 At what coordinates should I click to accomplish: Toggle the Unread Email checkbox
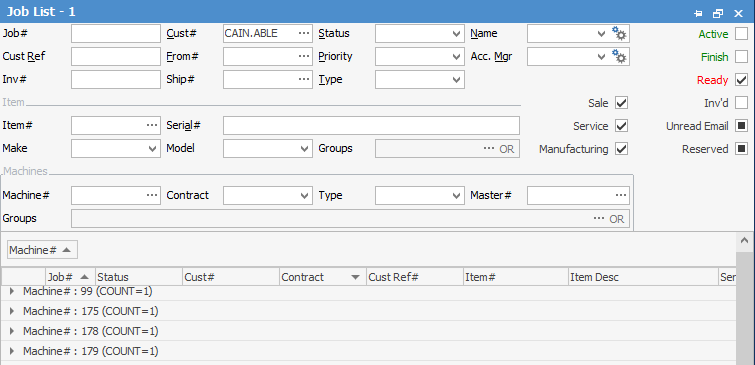pos(742,126)
